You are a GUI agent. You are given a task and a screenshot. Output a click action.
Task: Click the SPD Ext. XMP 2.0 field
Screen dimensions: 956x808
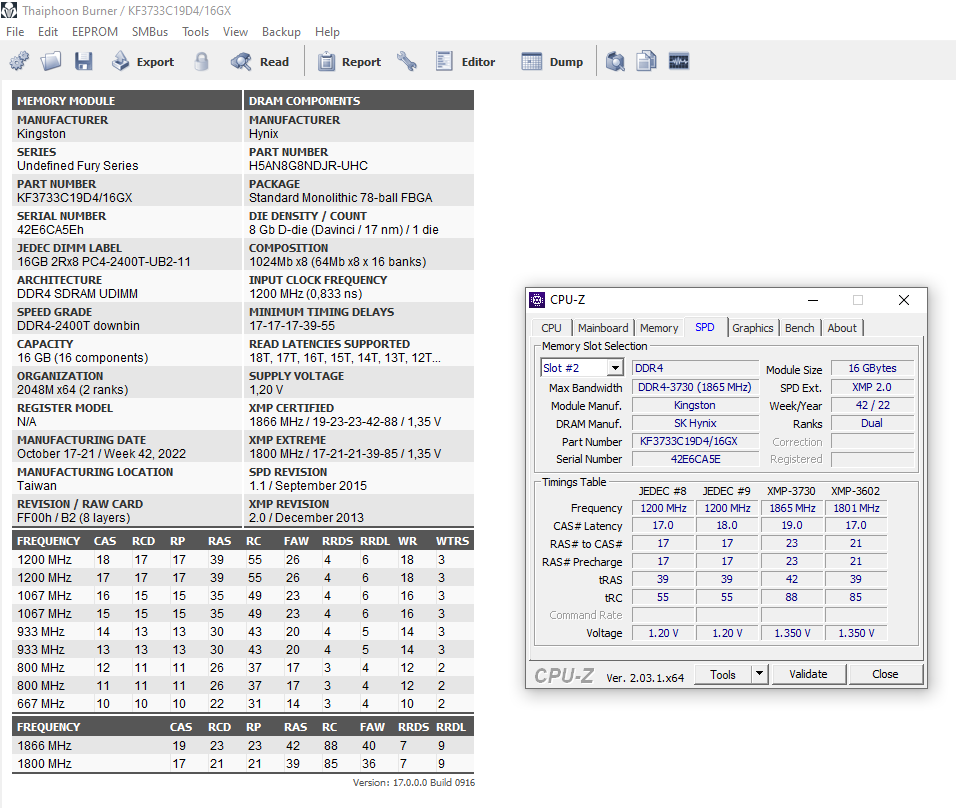click(x=872, y=387)
